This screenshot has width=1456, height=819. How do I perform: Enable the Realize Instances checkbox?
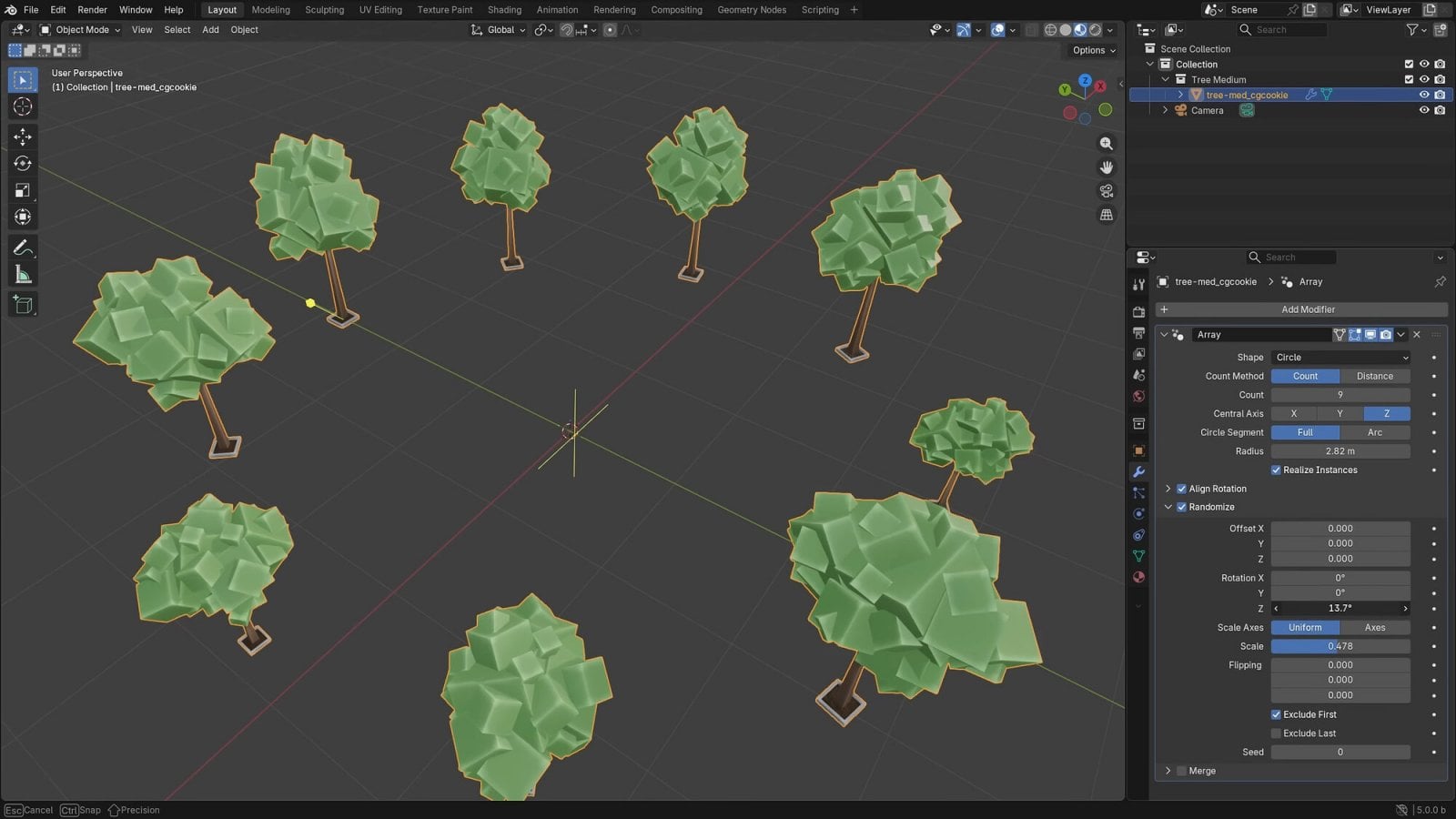point(1276,470)
